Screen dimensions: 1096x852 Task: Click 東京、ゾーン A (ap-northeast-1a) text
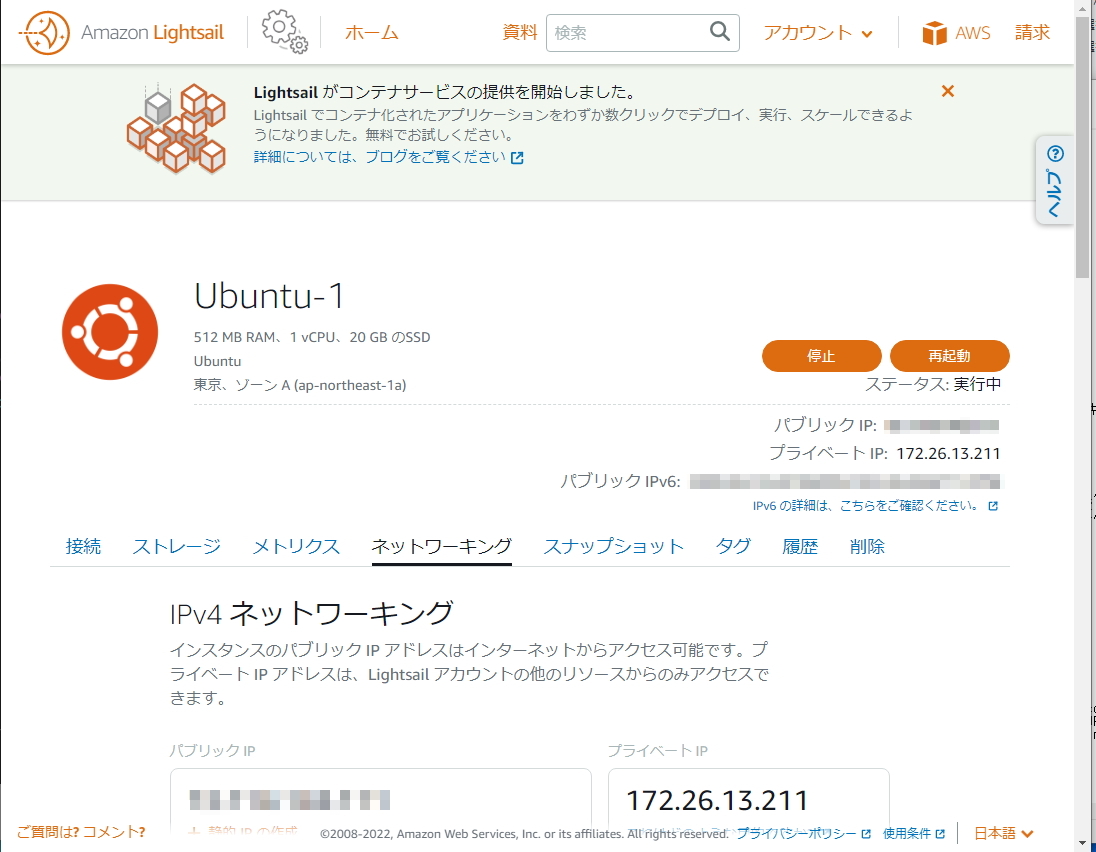300,385
